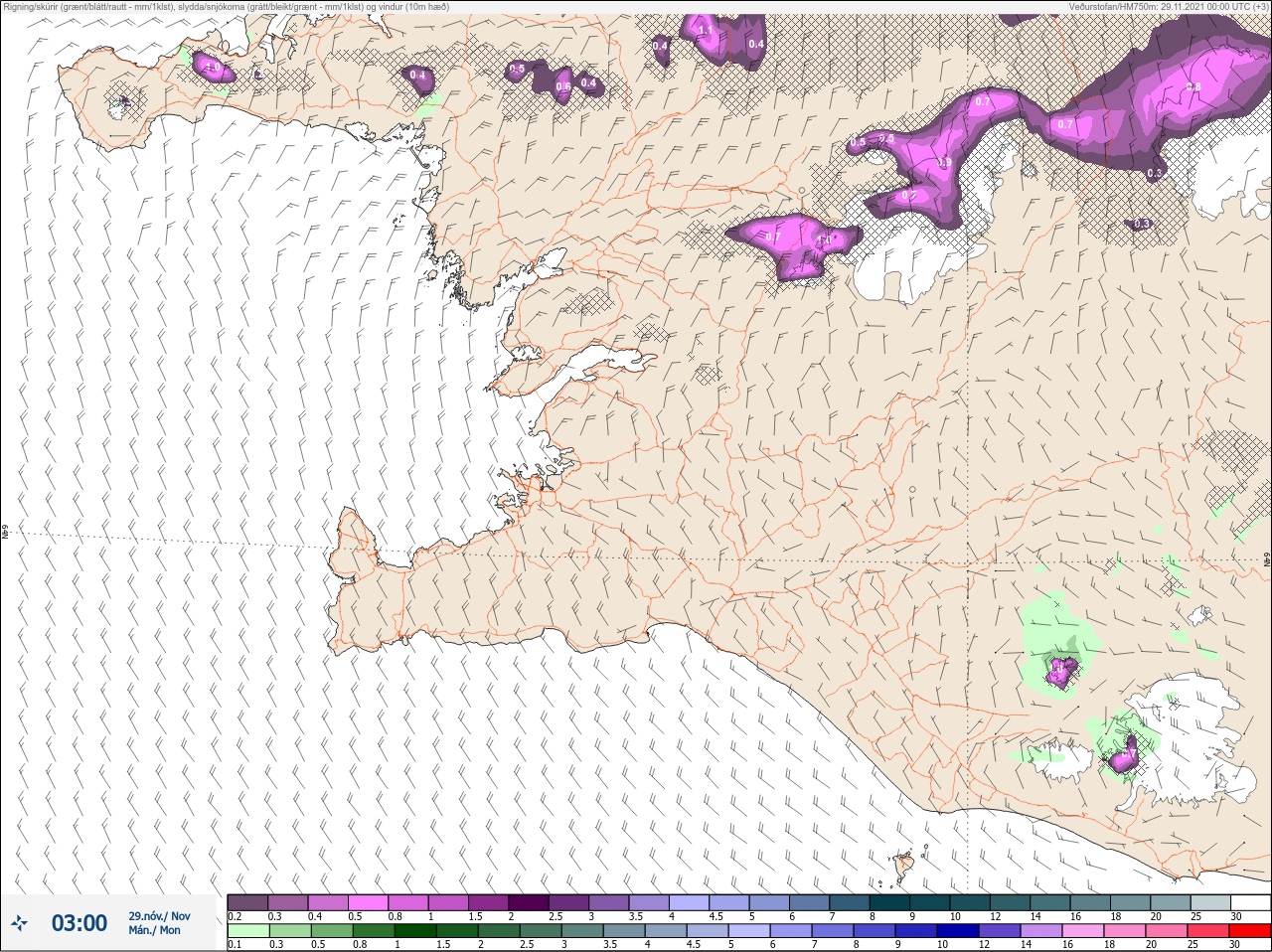Screen dimensions: 1272x952
Task: Click the '0.2' label under the upper legend scale
Action: coord(234,916)
